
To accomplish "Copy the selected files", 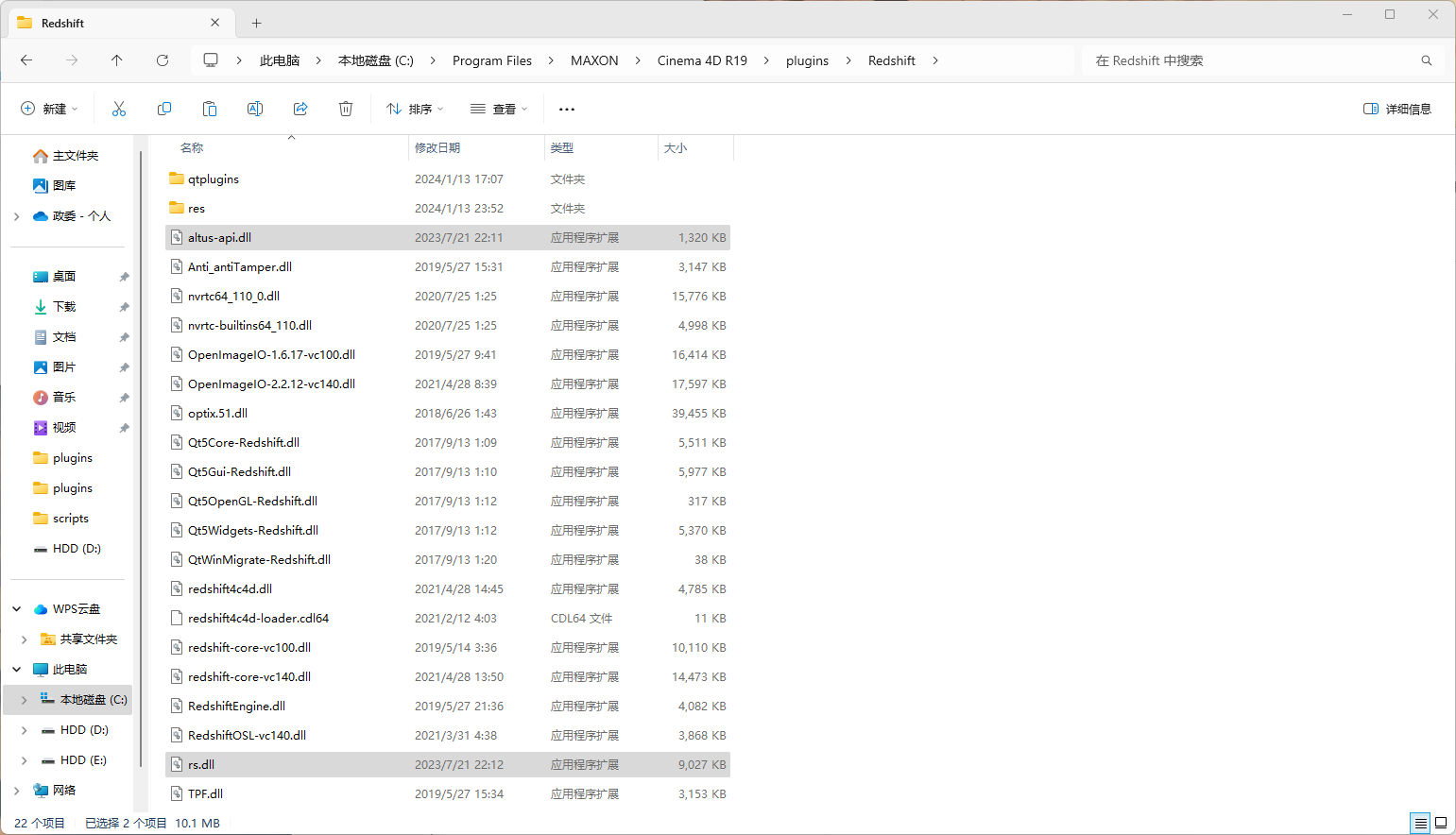I will 163,109.
